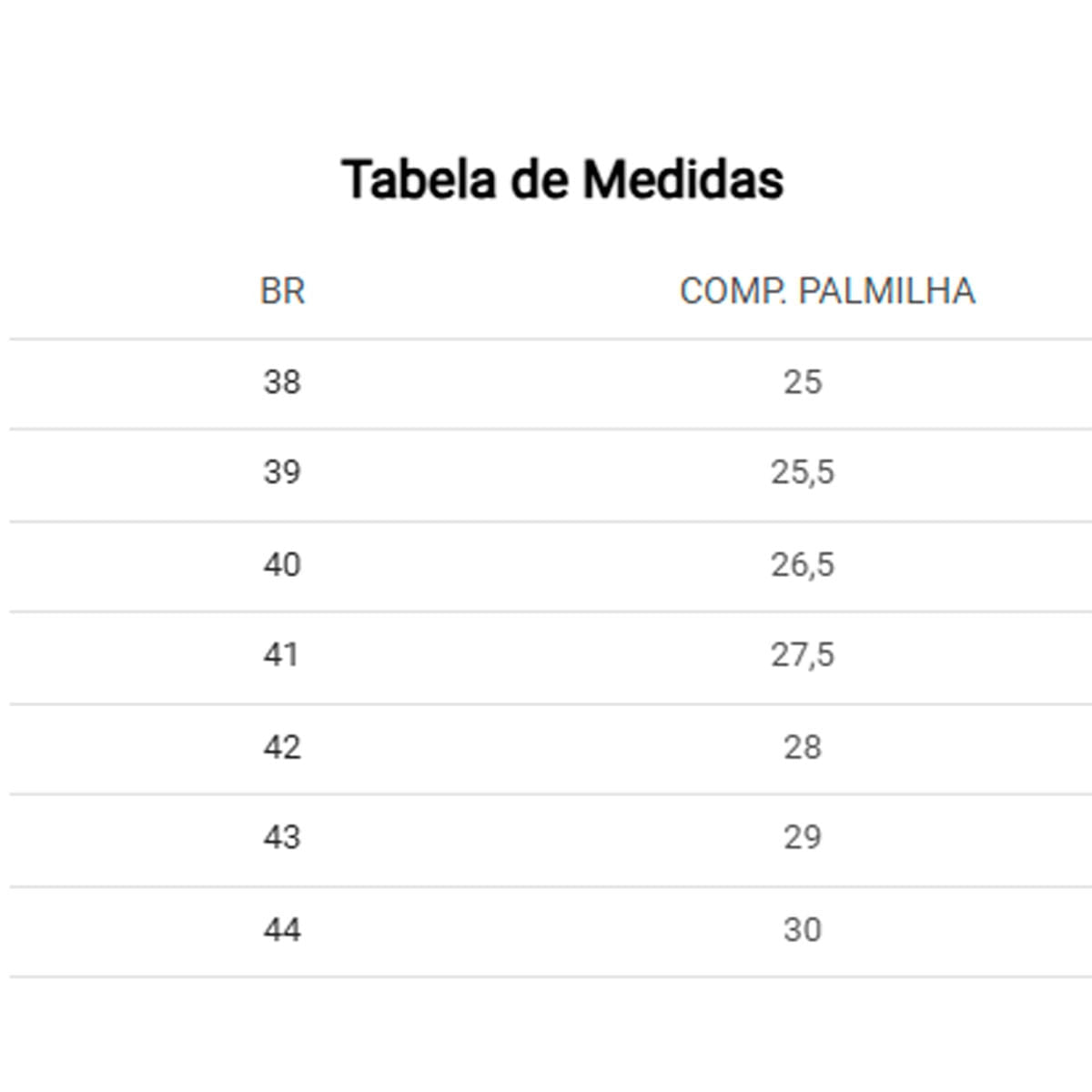Select size 41 in the BR column
Screen dimensions: 1092x1092
(x=281, y=655)
